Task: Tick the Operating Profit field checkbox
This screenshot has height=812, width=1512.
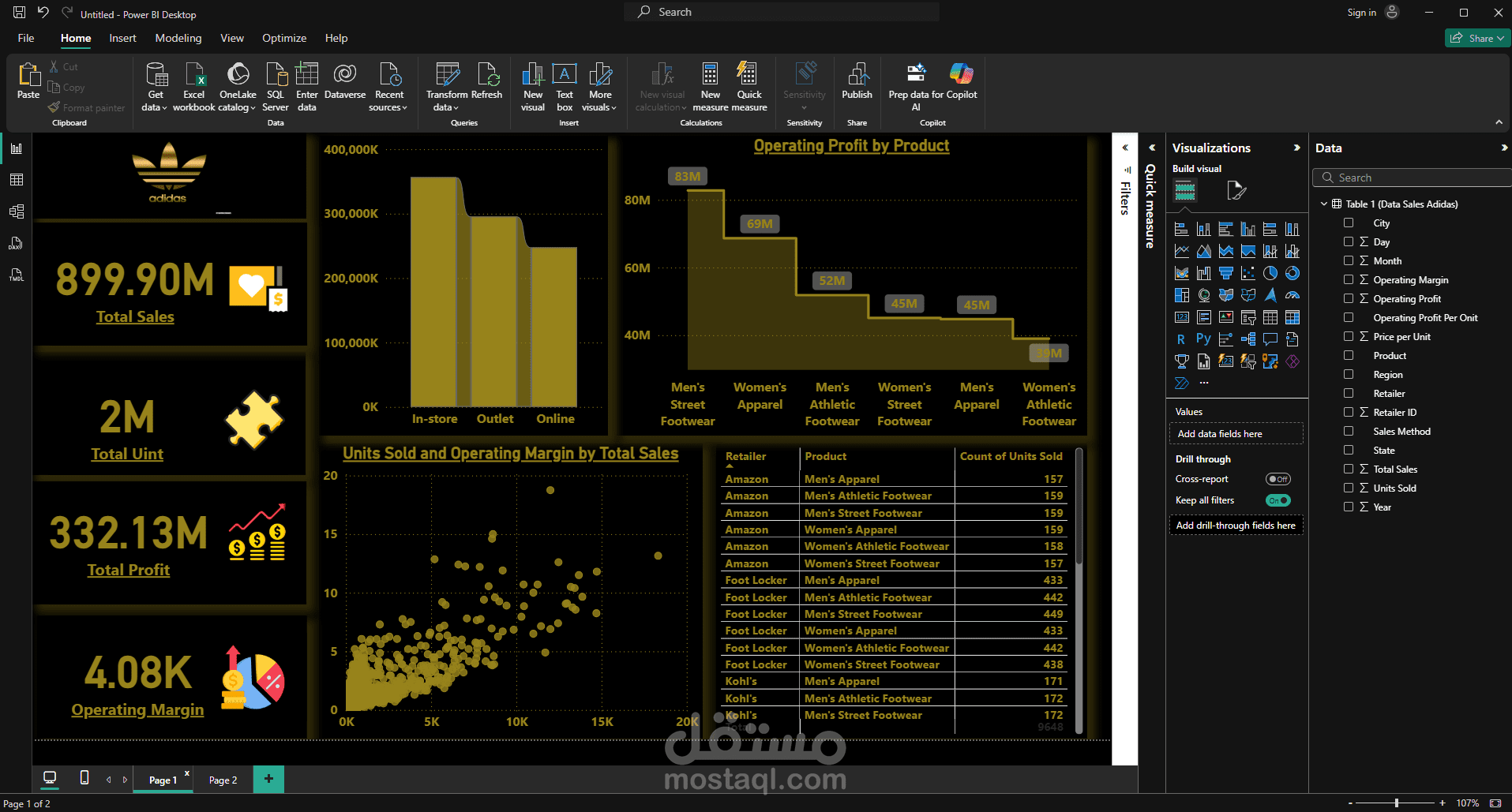Action: click(x=1349, y=299)
